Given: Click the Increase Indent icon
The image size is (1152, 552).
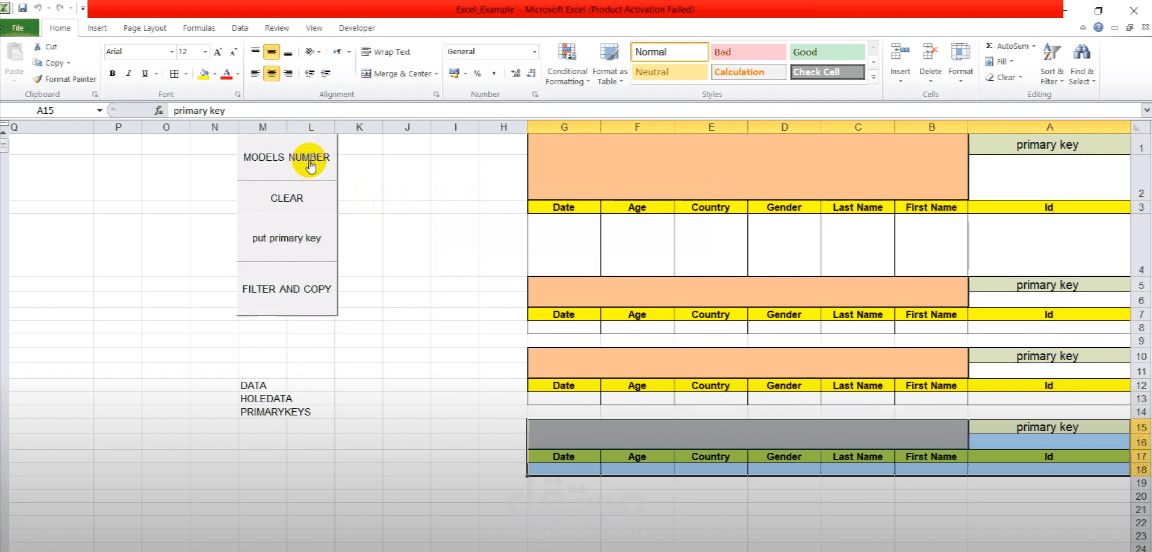Looking at the screenshot, I should (325, 74).
